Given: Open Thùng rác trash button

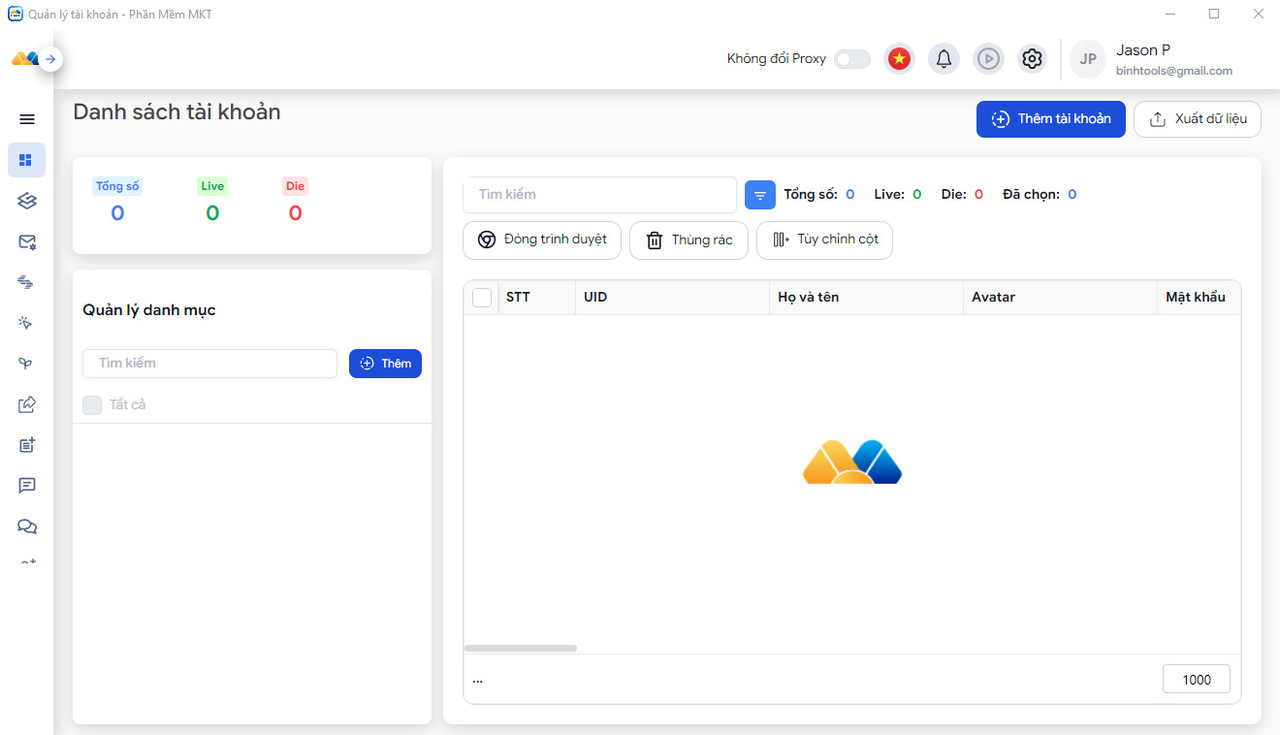Looking at the screenshot, I should pos(689,240).
